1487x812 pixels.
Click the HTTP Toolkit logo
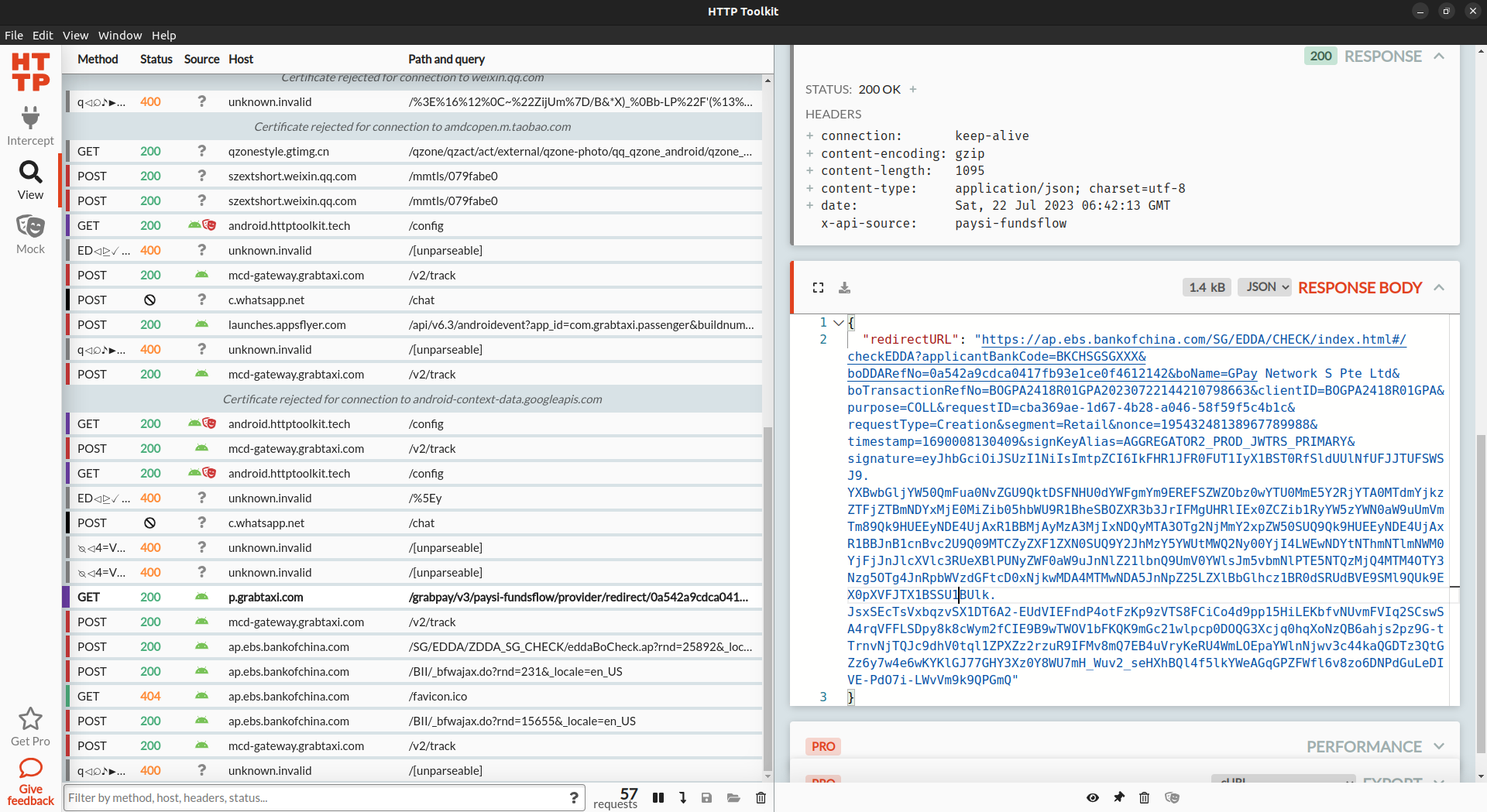click(x=30, y=72)
